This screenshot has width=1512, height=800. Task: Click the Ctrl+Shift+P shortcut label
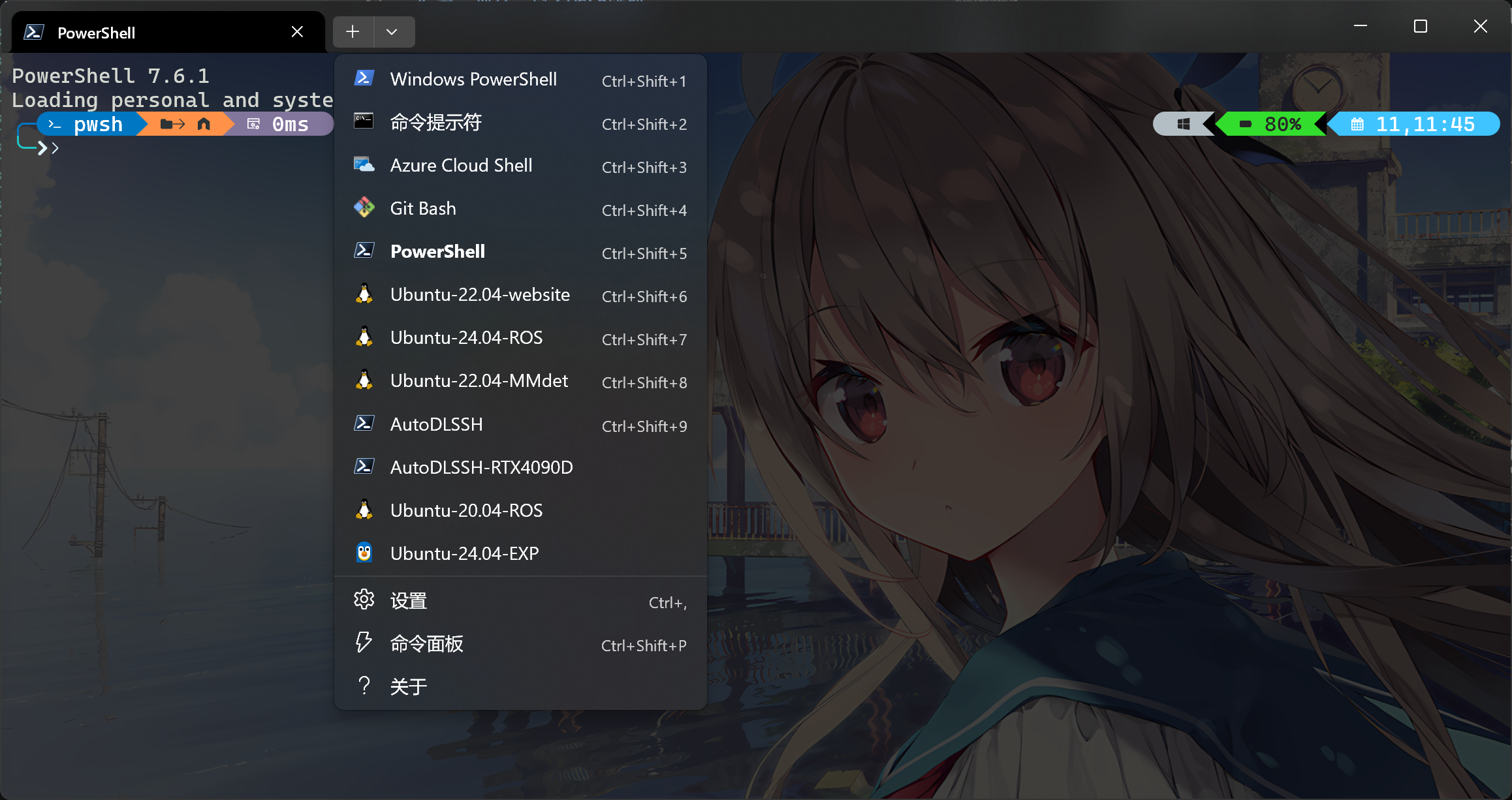tap(644, 645)
